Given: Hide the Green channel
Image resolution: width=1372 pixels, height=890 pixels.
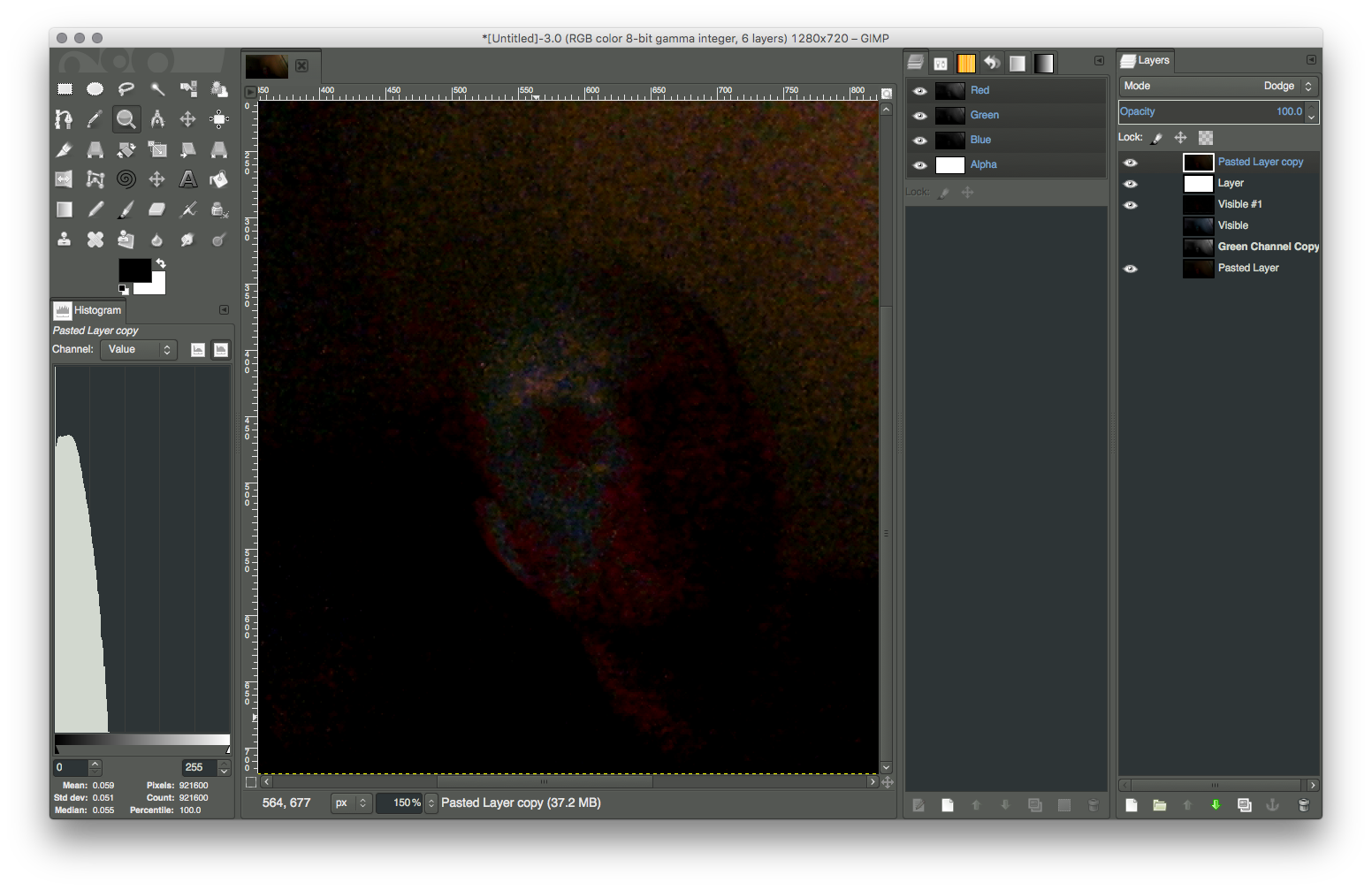Looking at the screenshot, I should (x=920, y=116).
